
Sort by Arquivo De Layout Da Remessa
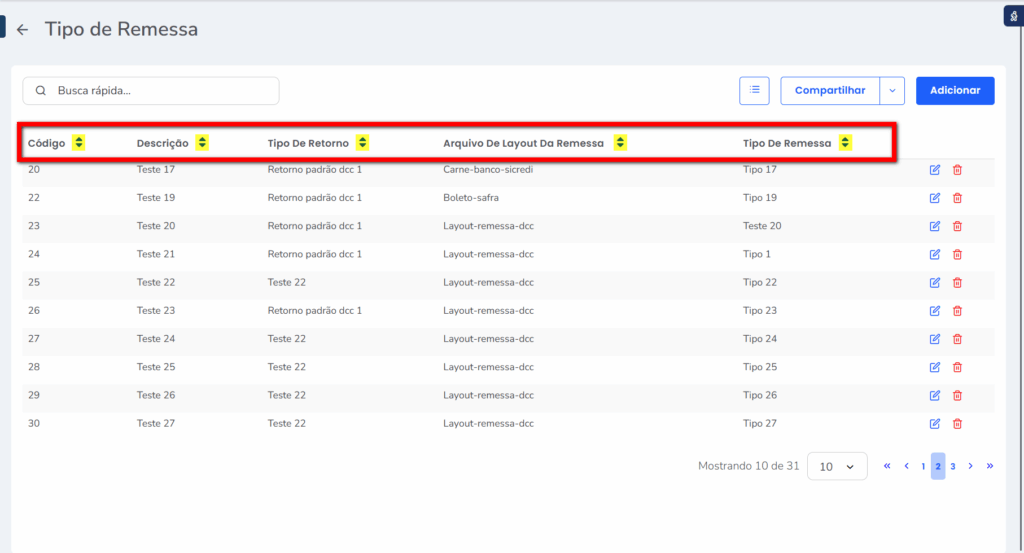pyautogui.click(x=620, y=143)
